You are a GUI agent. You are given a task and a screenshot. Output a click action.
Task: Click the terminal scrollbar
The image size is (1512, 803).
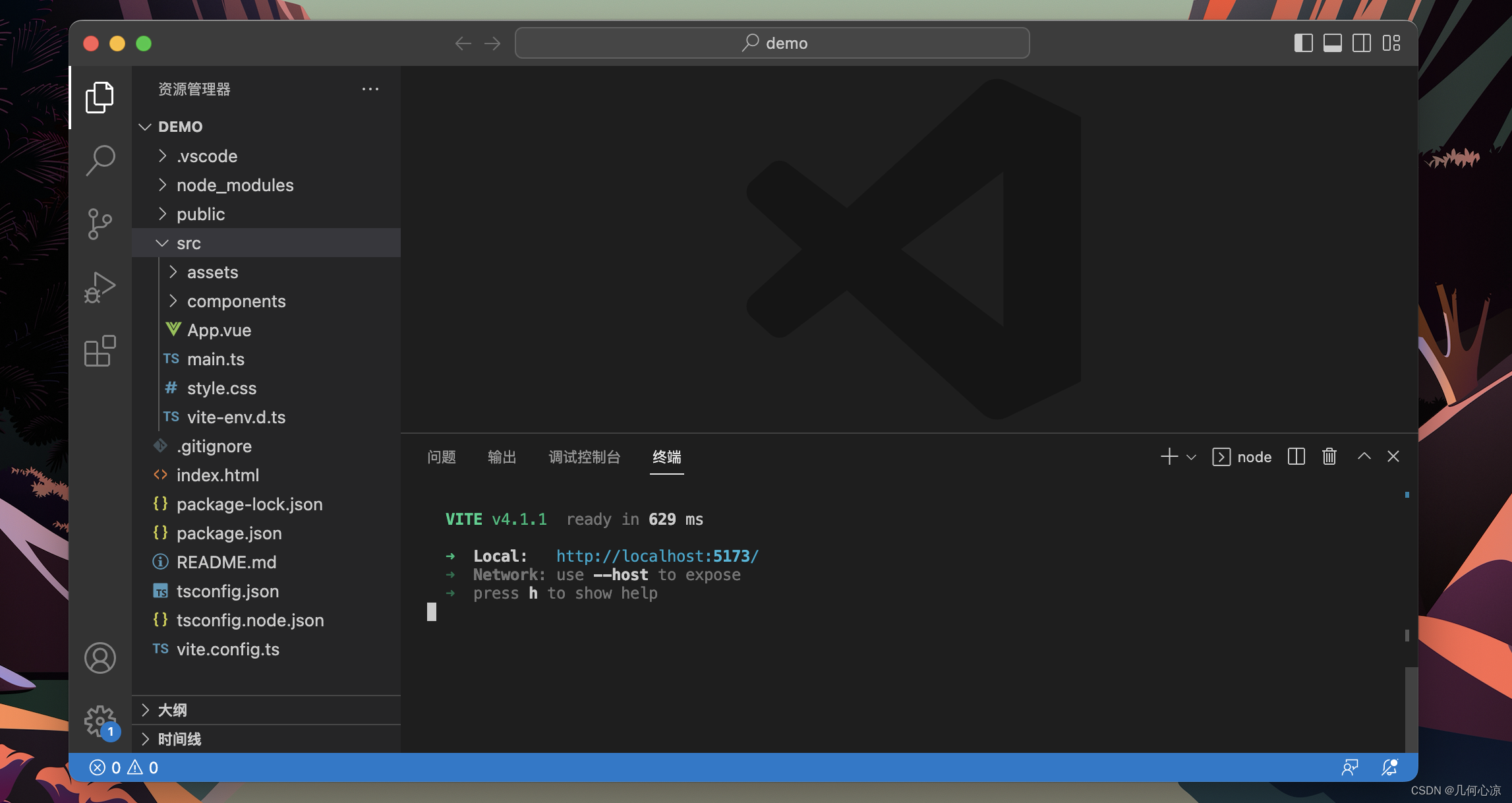tap(1410, 709)
